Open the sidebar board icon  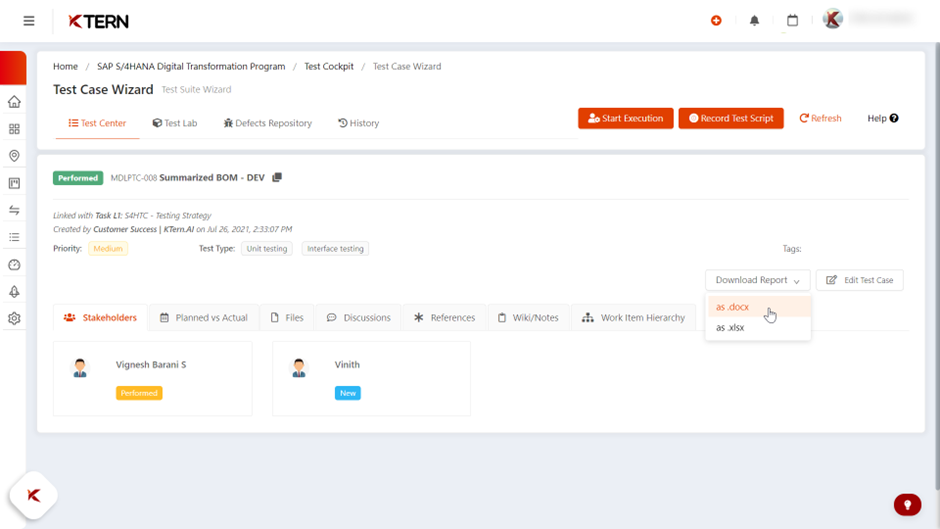point(14,183)
